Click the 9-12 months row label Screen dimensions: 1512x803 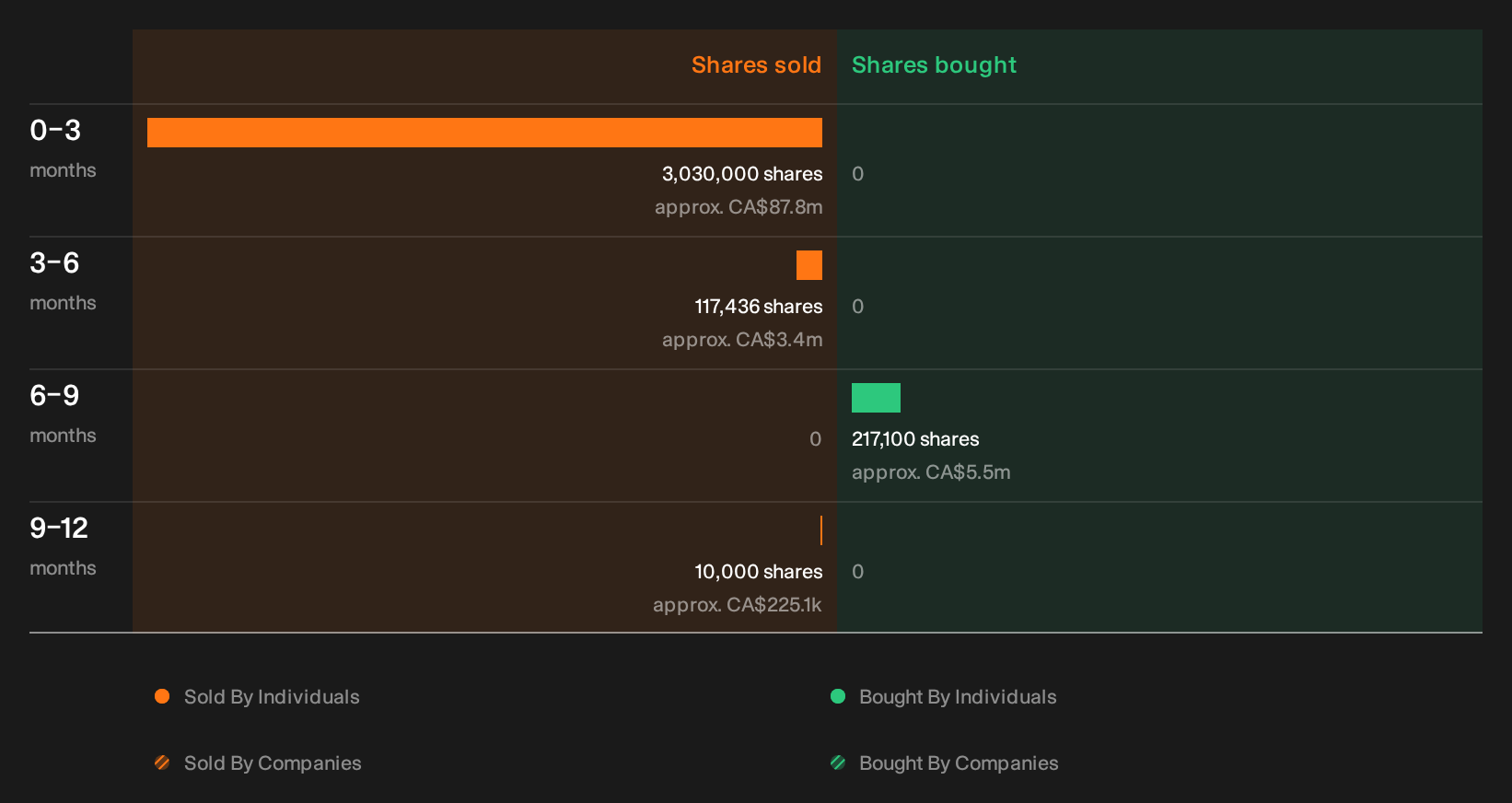tap(63, 546)
